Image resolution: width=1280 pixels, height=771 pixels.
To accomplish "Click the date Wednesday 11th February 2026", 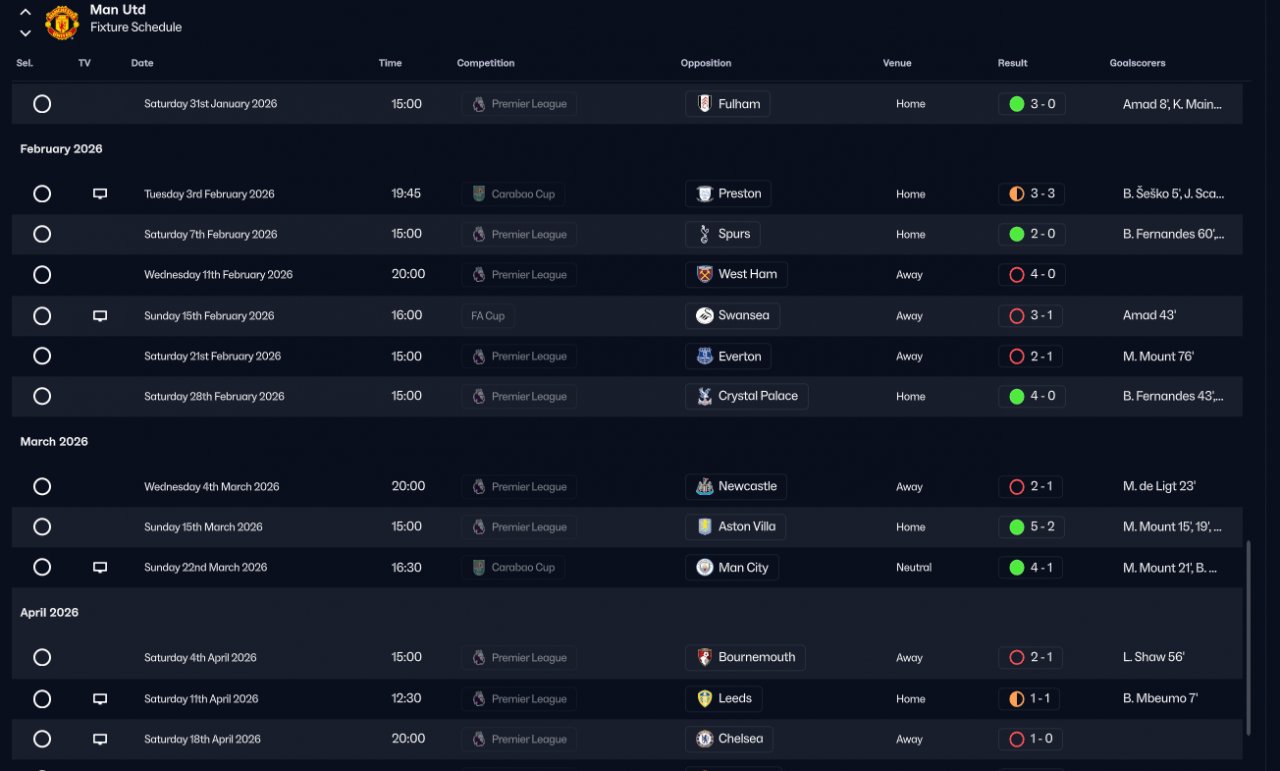I will 218,275.
